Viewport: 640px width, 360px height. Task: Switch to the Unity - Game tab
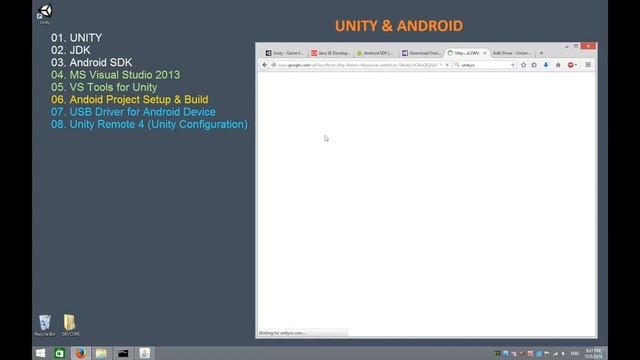tap(284, 53)
